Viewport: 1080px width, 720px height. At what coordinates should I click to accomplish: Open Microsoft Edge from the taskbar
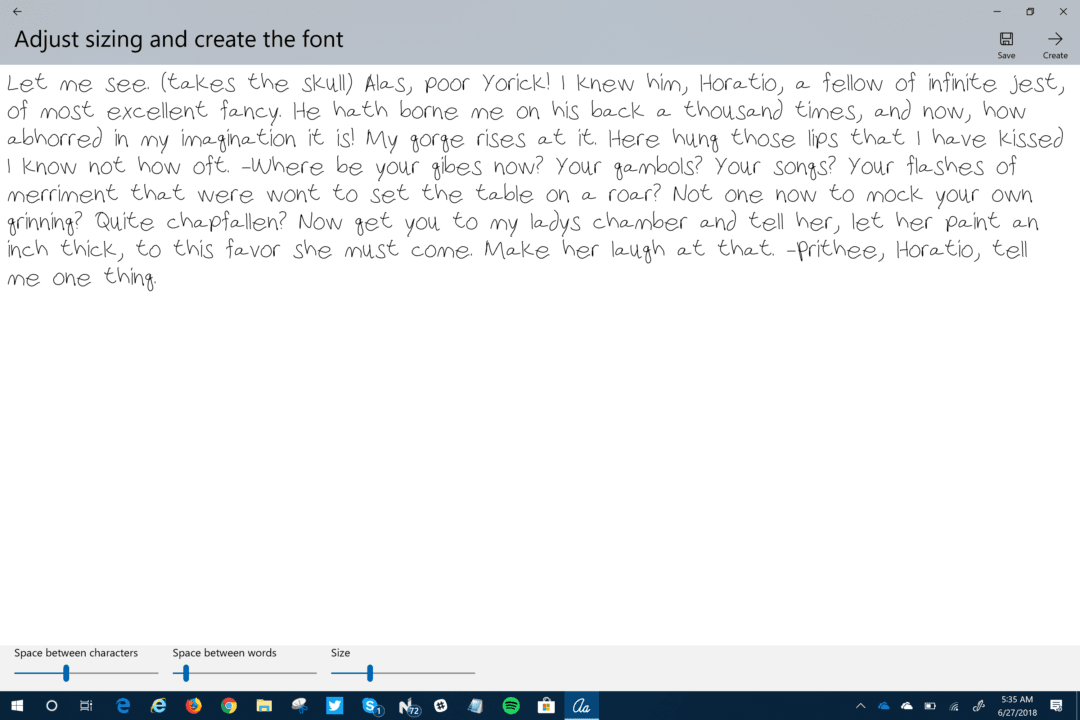coord(122,706)
